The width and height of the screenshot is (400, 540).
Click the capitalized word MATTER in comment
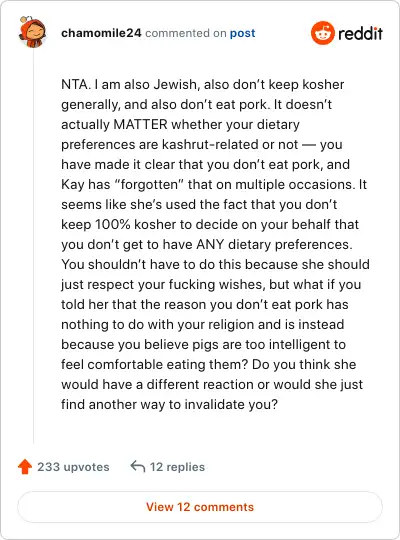click(x=140, y=124)
